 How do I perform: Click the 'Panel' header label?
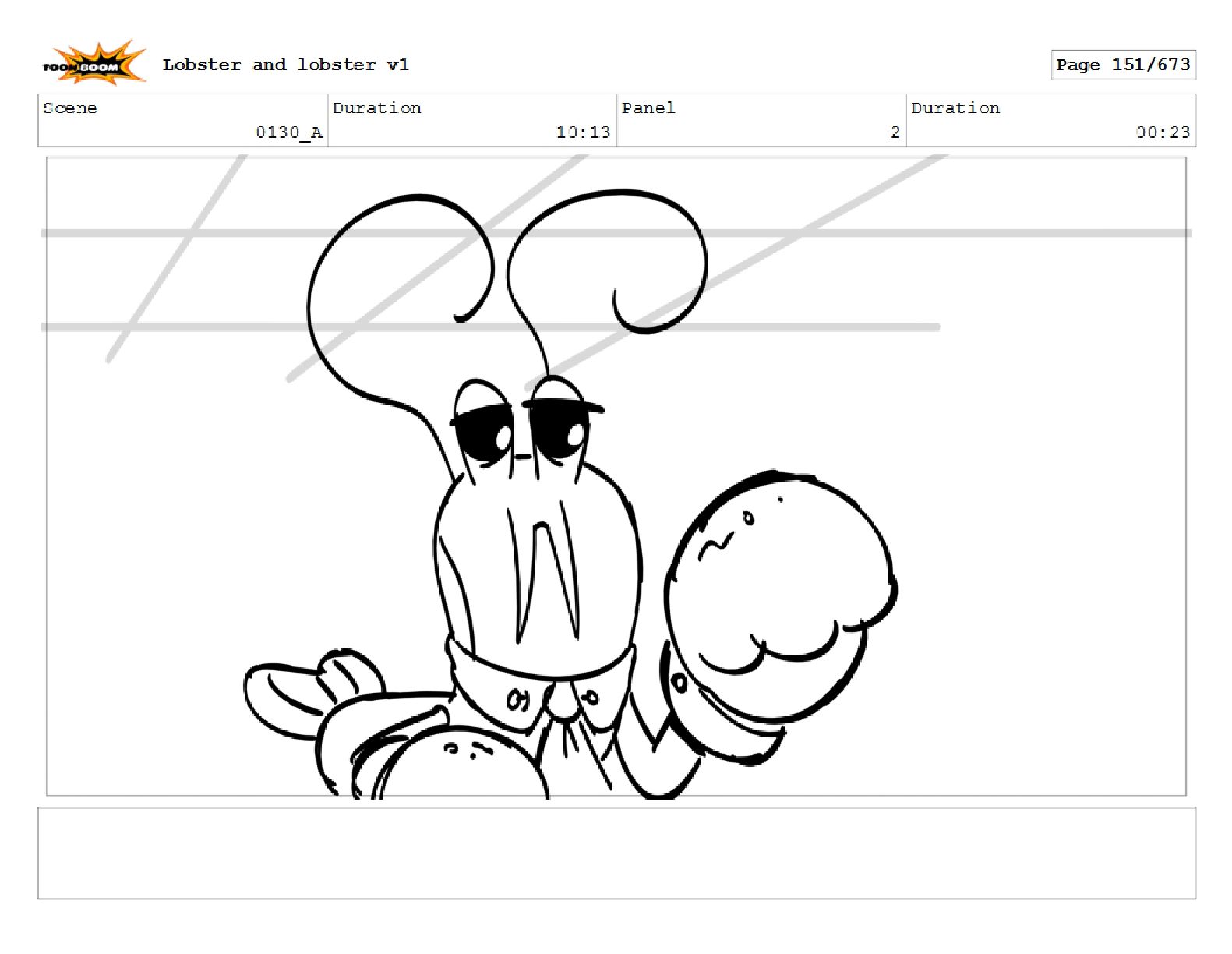click(648, 108)
